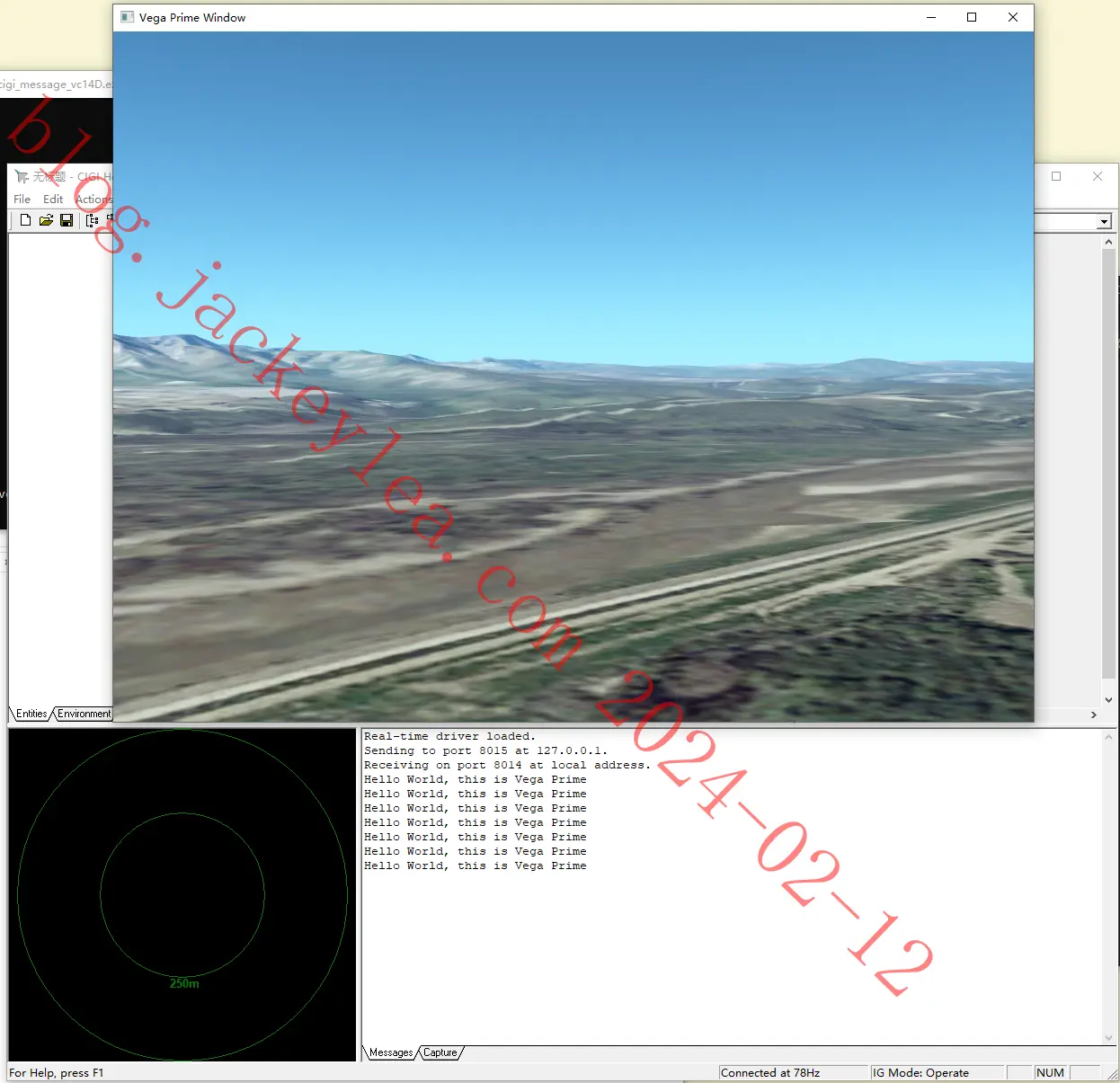Viewport: 1120px width, 1083px height.
Task: Open the Edit menu
Action: pyautogui.click(x=53, y=199)
